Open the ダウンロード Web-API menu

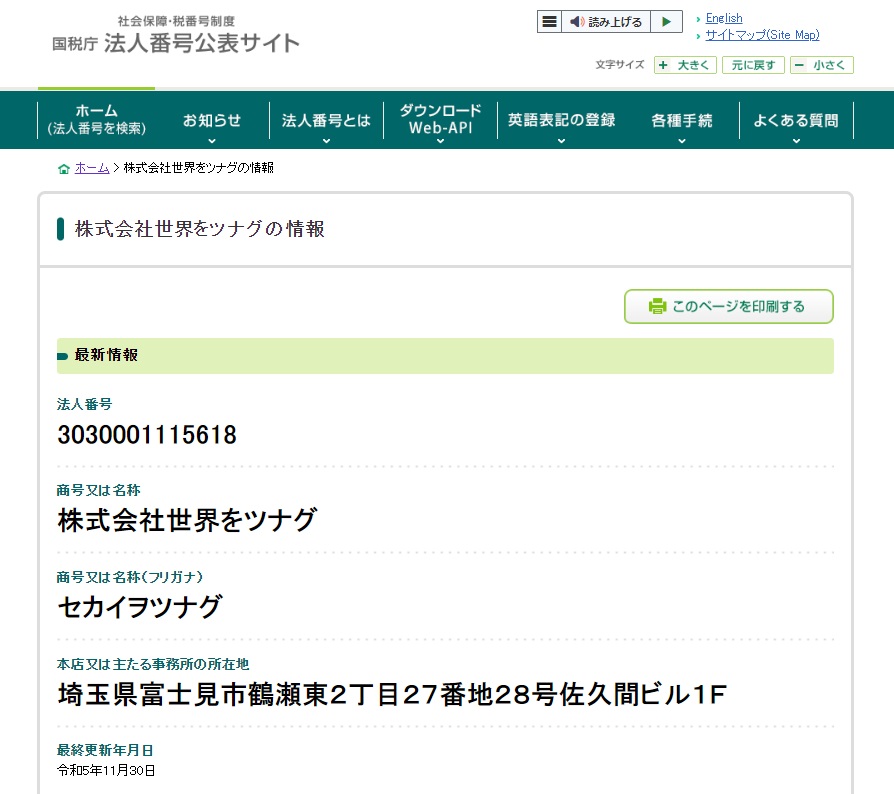click(440, 120)
